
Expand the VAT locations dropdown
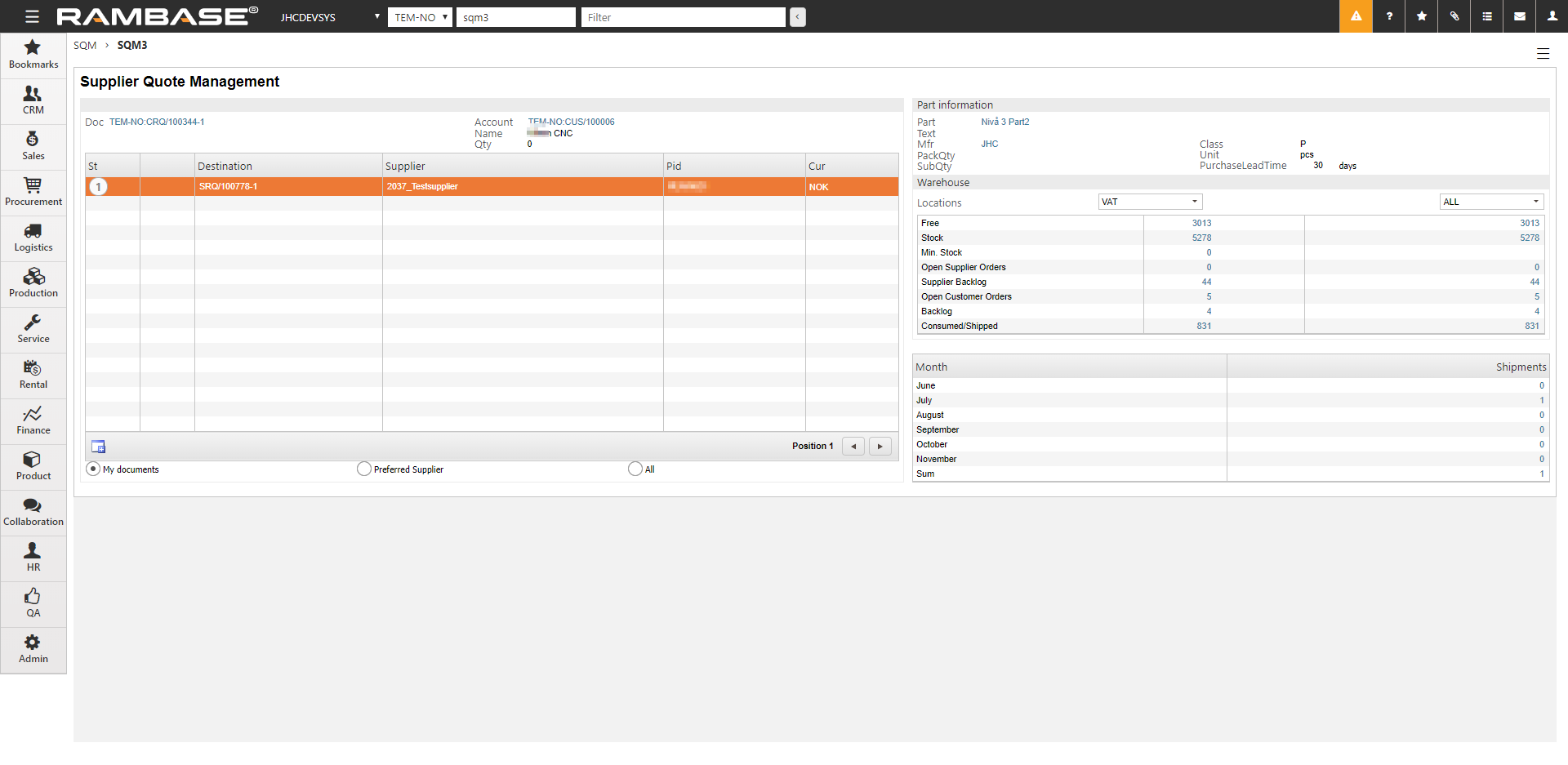[1149, 202]
